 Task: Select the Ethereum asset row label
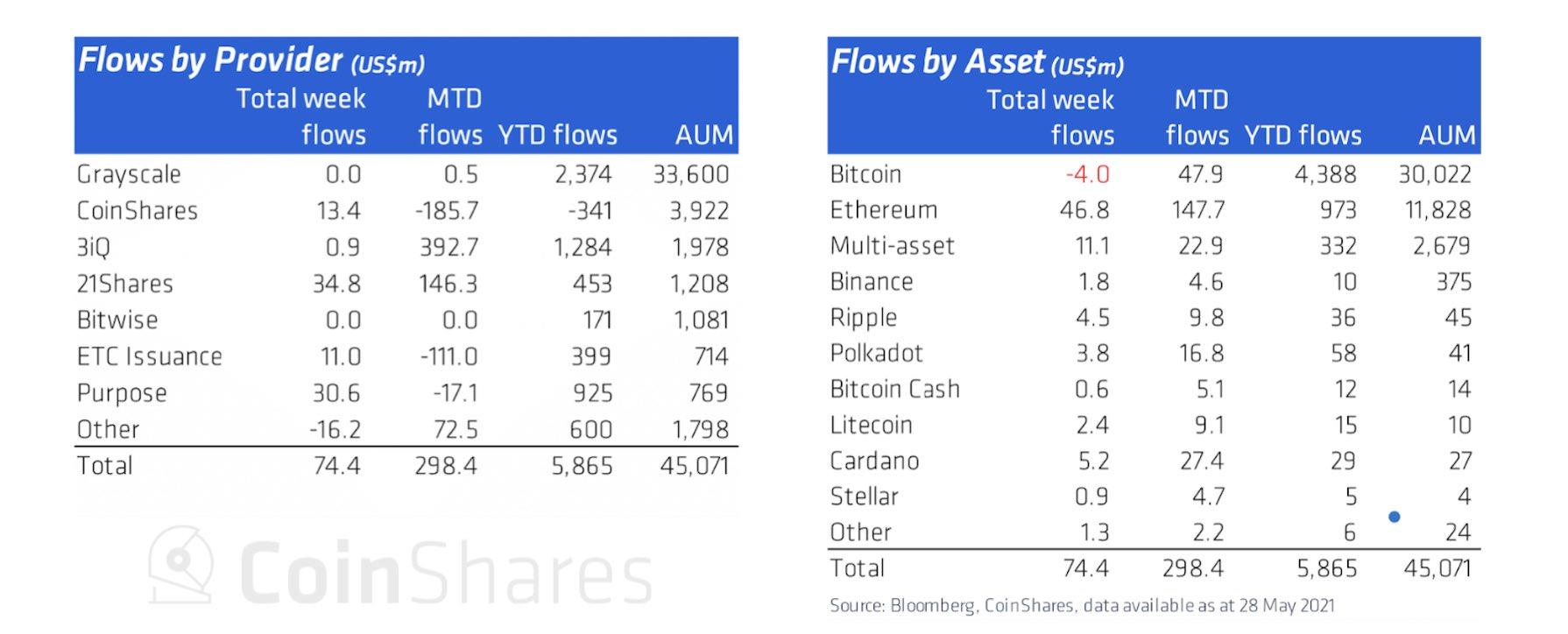click(883, 210)
